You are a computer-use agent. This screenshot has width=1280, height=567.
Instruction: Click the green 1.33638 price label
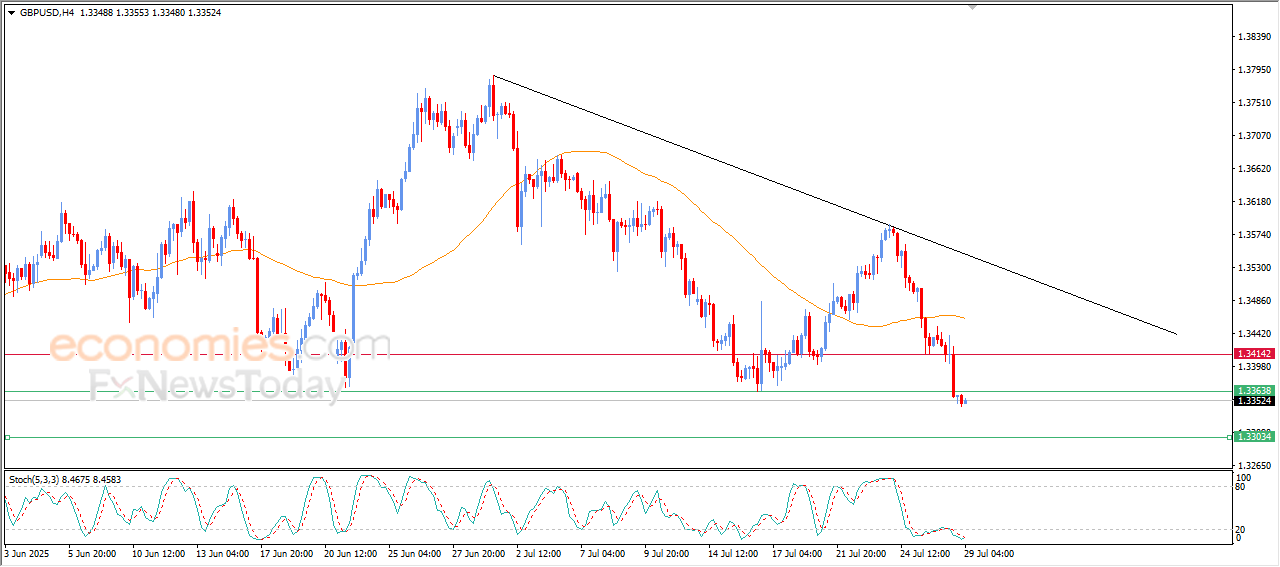coord(1254,391)
